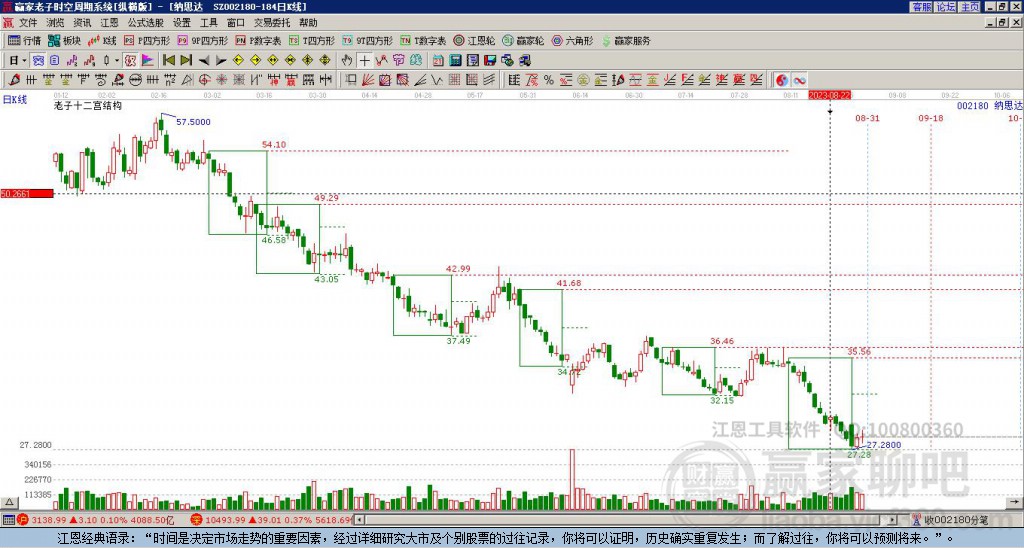Viewport: 1024px width, 548px height.
Task: Toggle the 权 adjustment button
Action: point(130,61)
